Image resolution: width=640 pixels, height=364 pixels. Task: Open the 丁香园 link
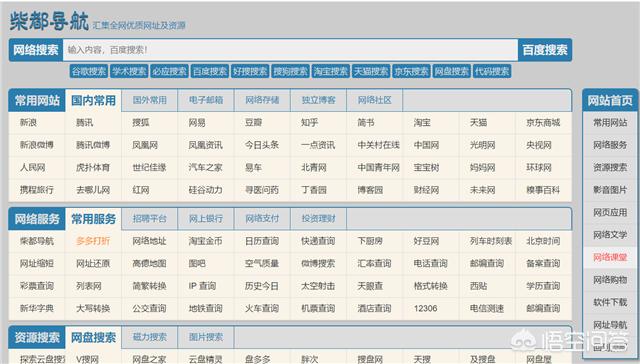(313, 190)
